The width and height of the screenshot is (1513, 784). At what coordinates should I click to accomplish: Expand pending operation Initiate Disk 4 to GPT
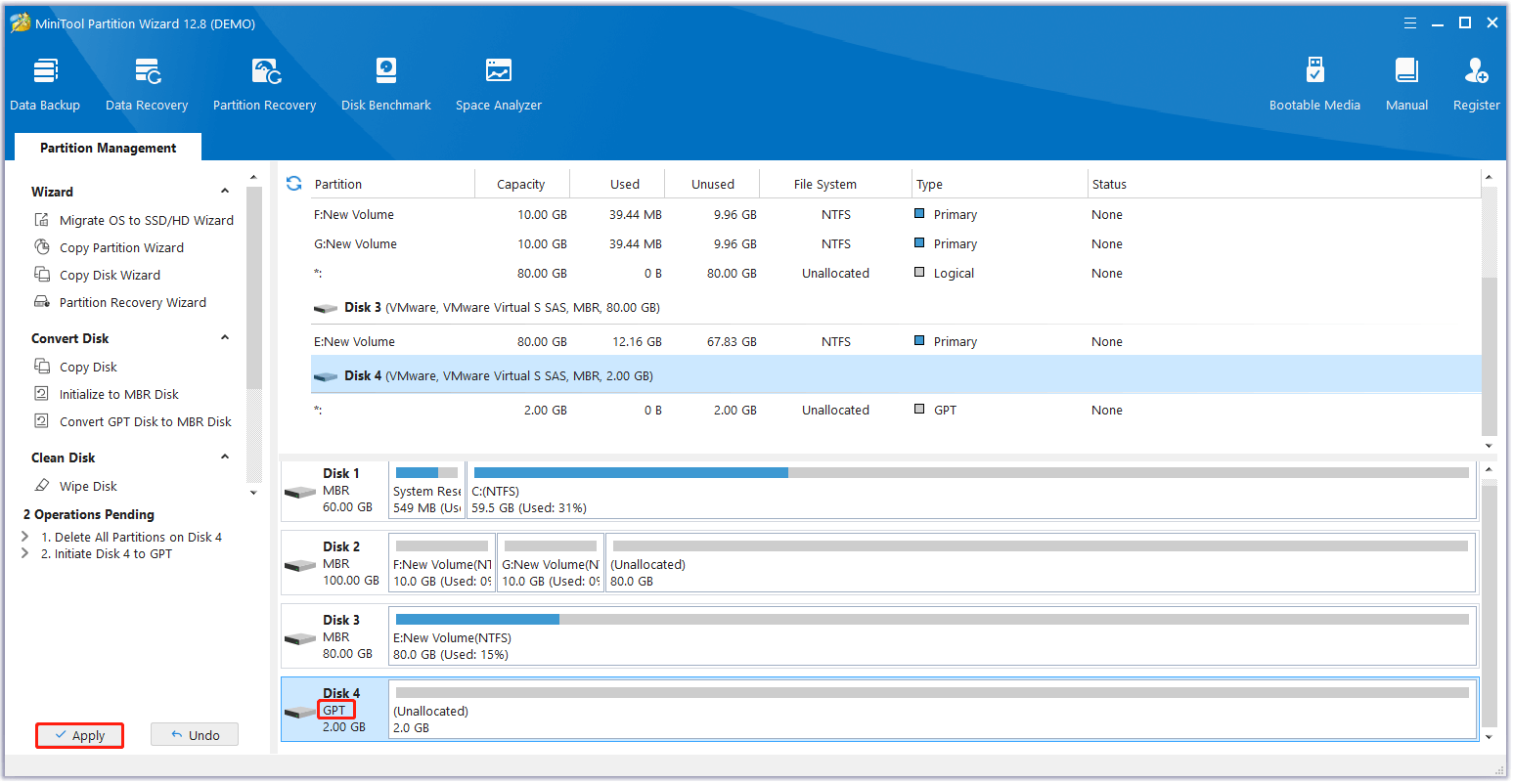coord(25,553)
